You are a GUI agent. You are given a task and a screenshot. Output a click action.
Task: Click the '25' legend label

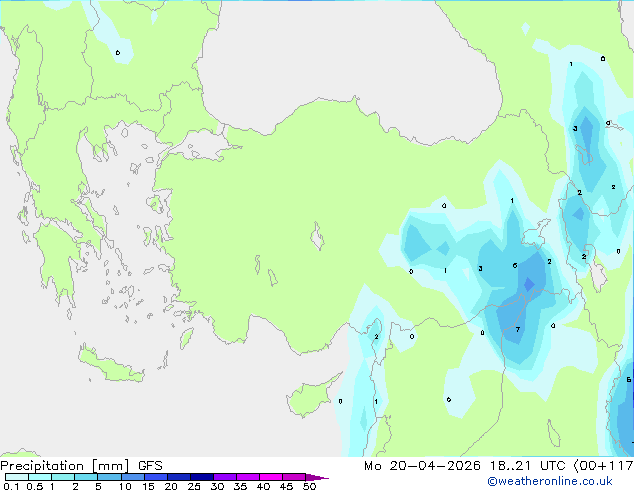click(194, 486)
